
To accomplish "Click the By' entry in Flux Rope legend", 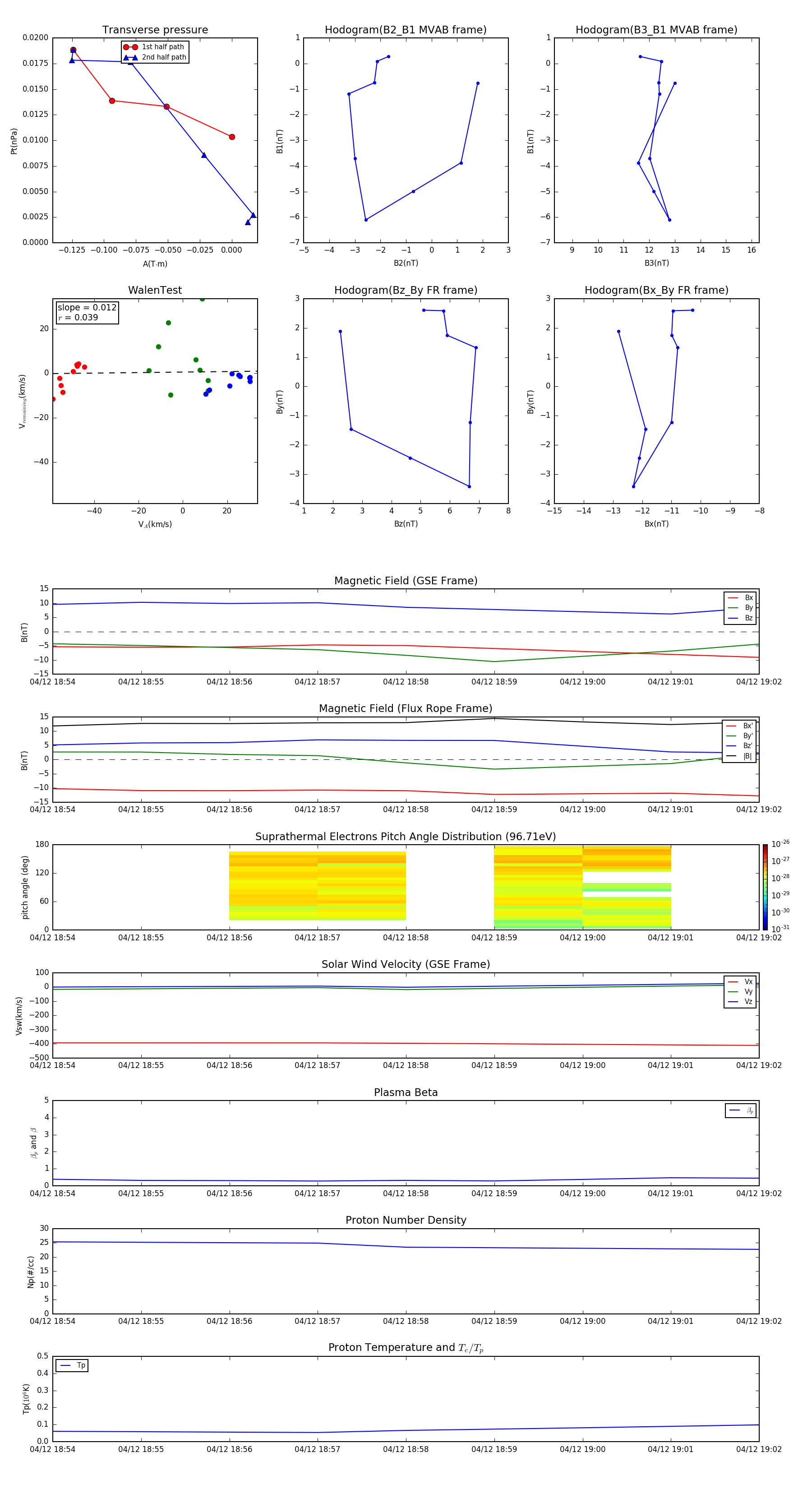I will 739,736.
